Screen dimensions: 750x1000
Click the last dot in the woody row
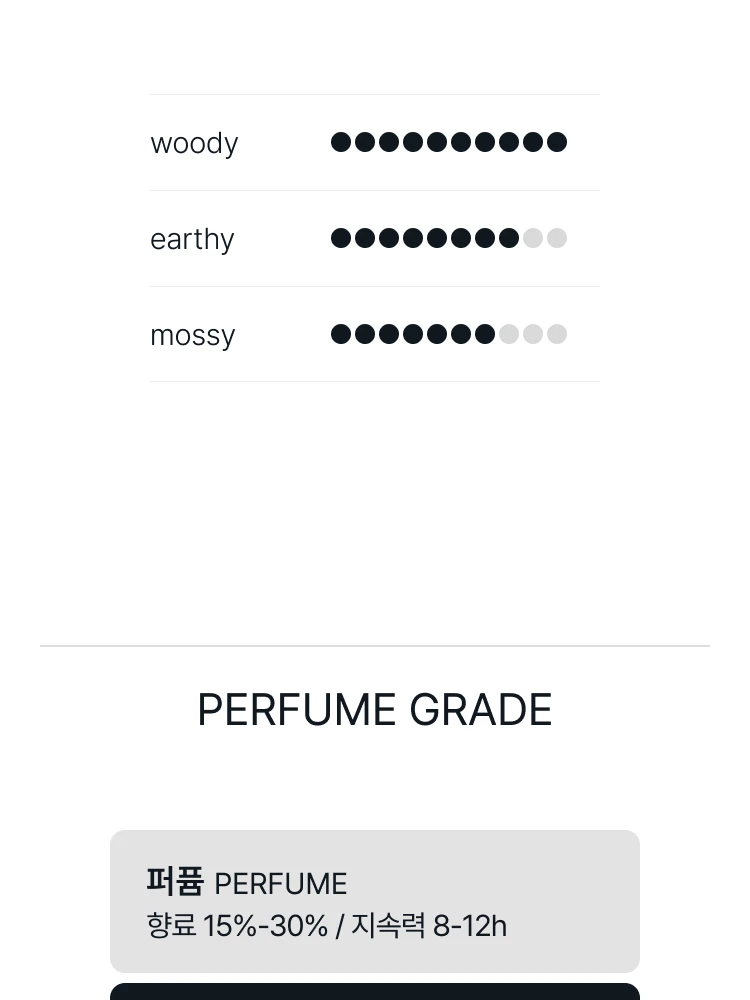click(x=557, y=142)
